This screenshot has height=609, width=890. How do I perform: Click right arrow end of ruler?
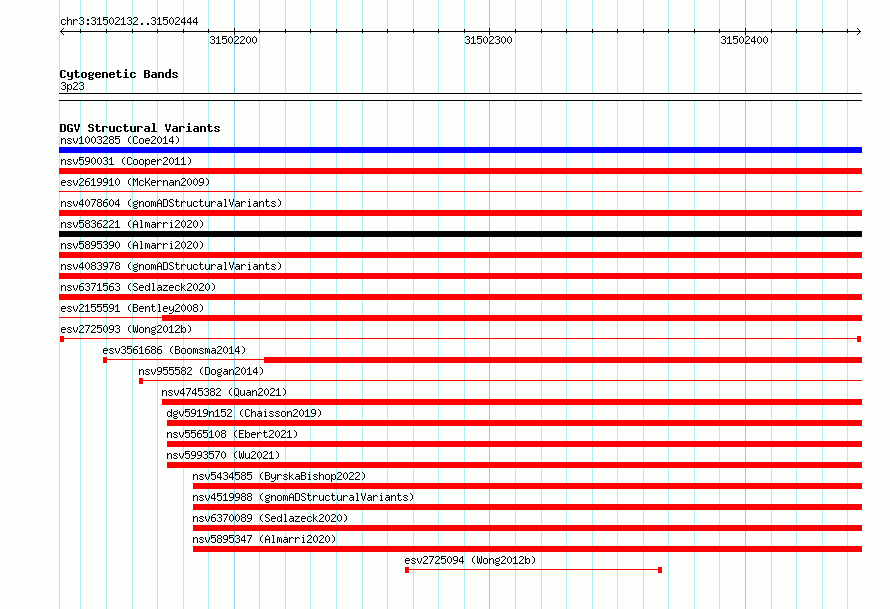[x=859, y=32]
